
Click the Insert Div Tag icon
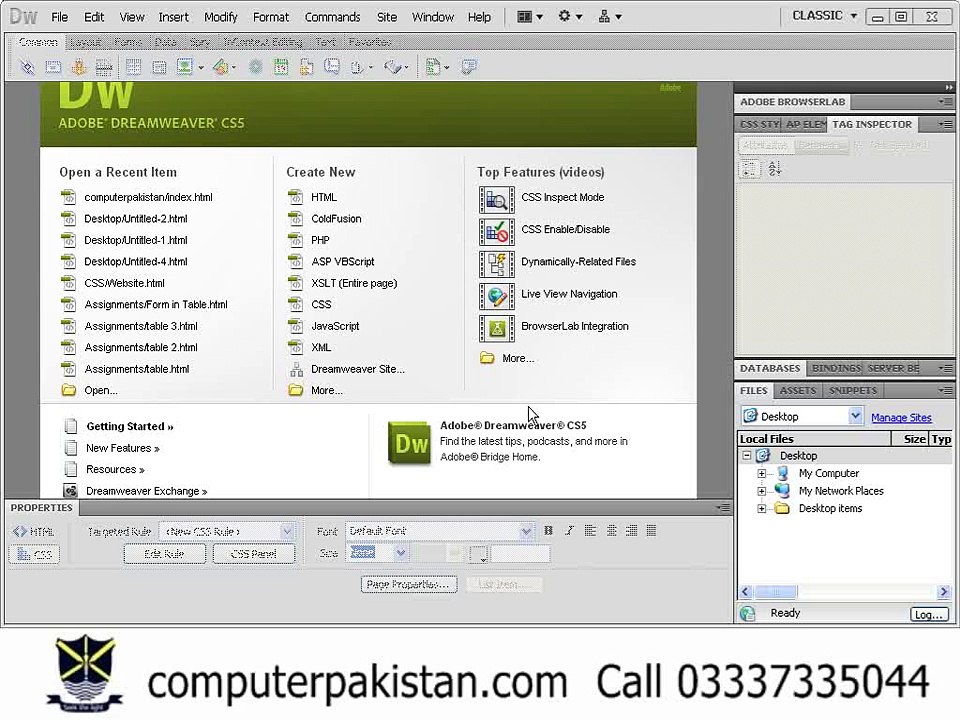click(x=159, y=67)
